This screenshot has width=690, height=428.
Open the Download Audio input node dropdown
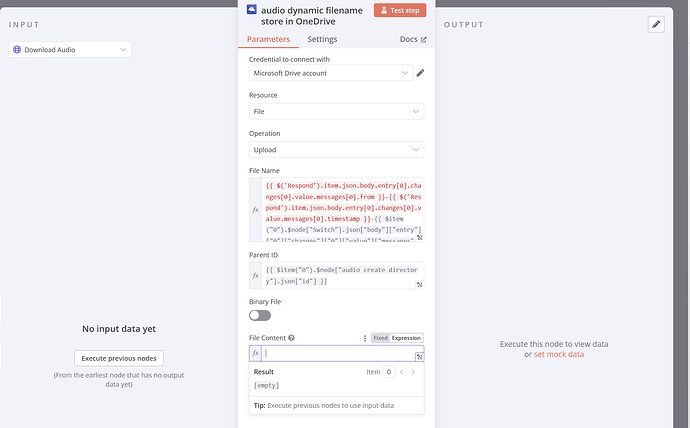(x=70, y=49)
